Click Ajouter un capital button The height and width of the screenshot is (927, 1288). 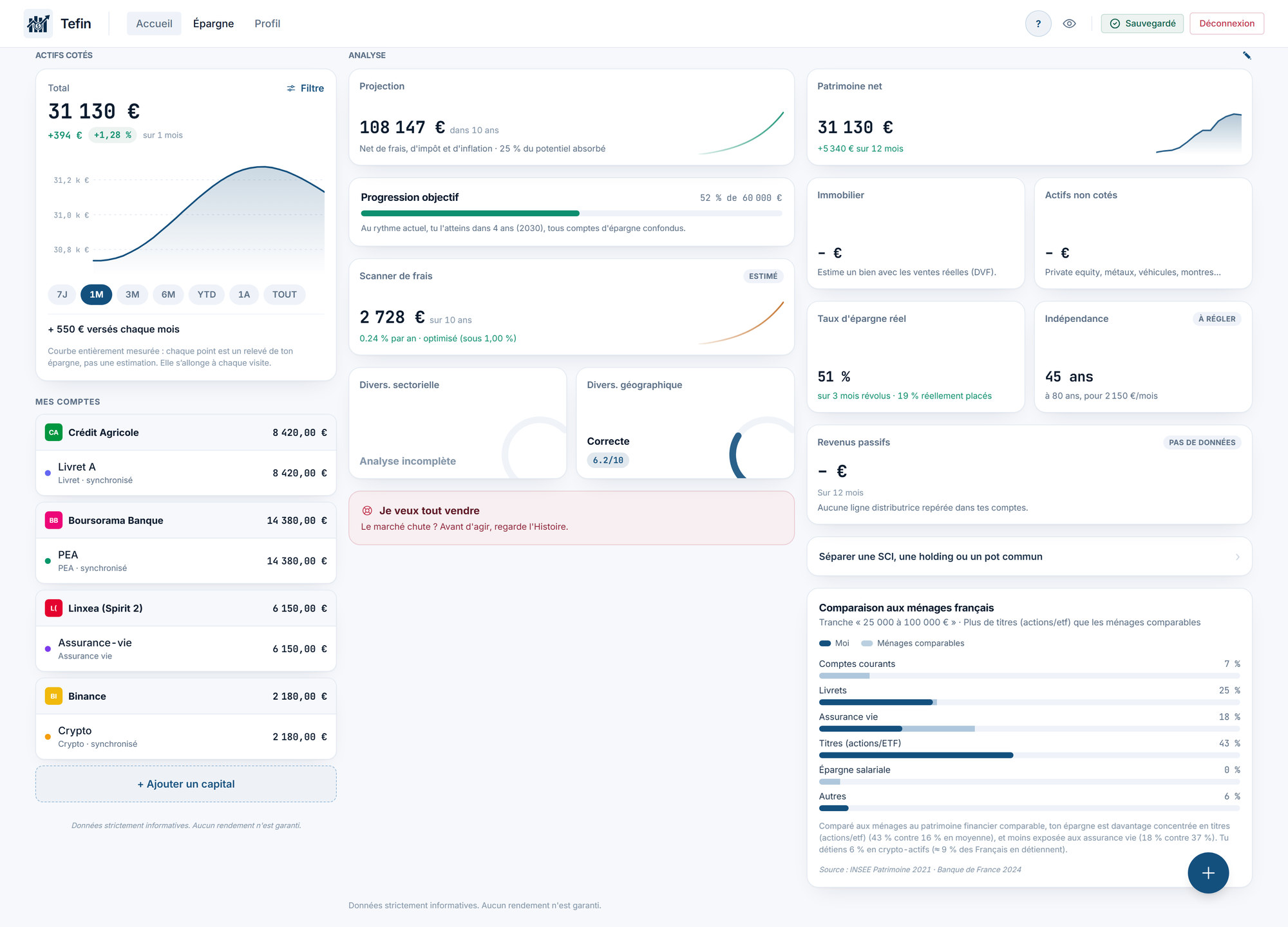coord(186,784)
